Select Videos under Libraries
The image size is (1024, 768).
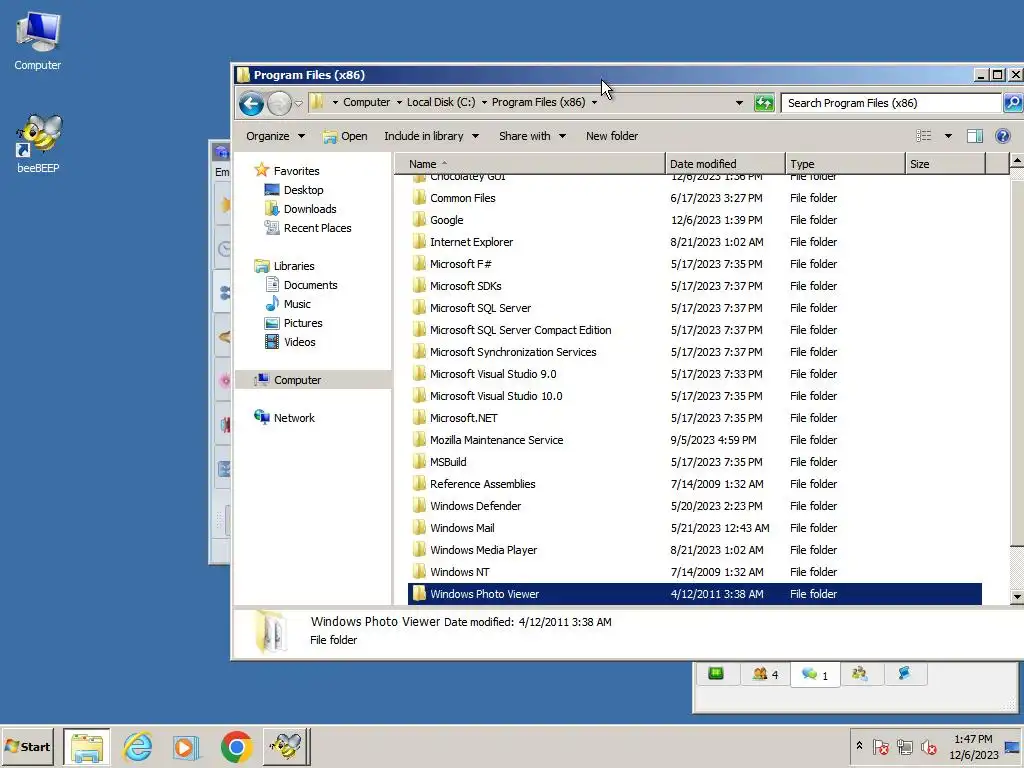click(290, 342)
